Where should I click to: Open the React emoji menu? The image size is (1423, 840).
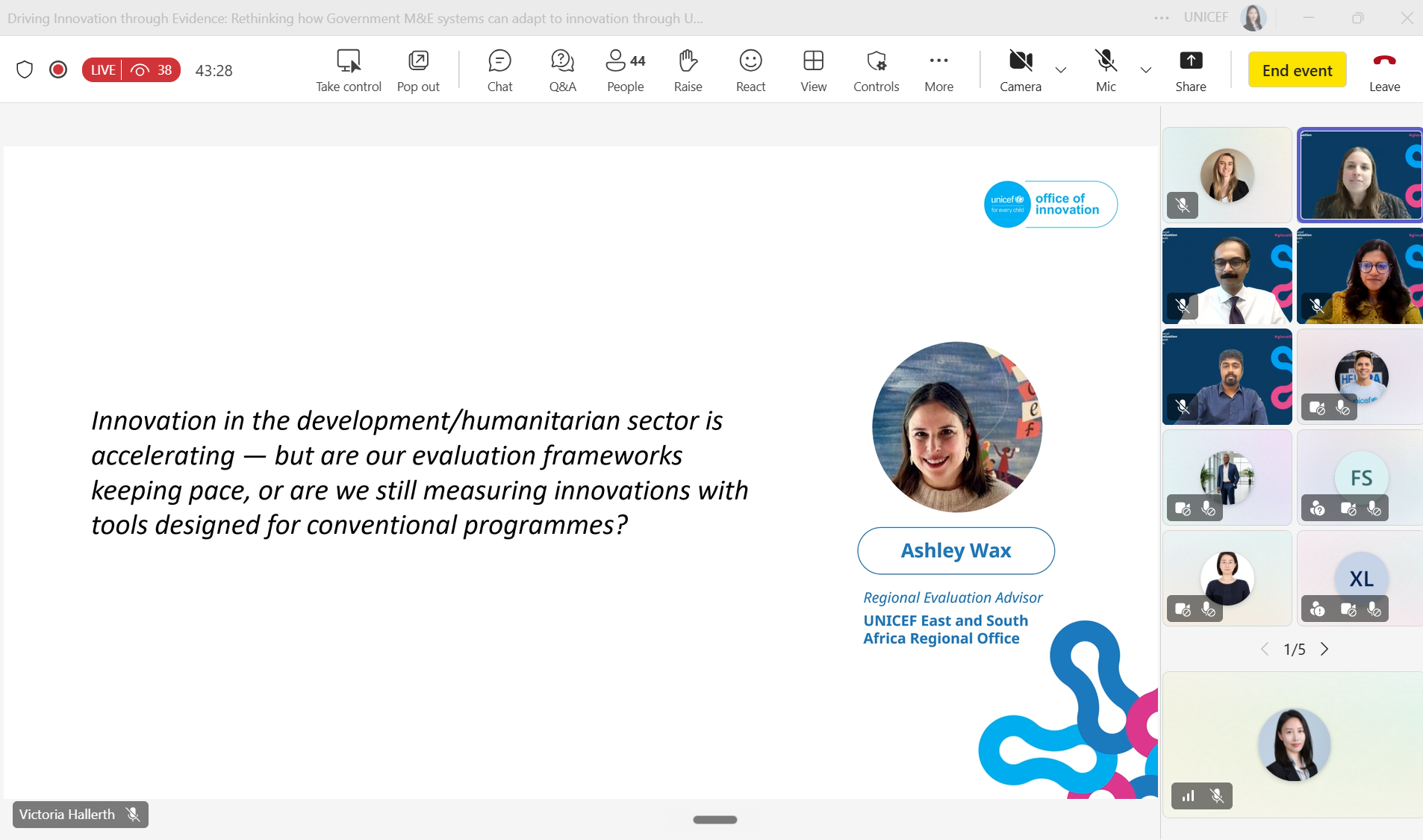(x=750, y=70)
